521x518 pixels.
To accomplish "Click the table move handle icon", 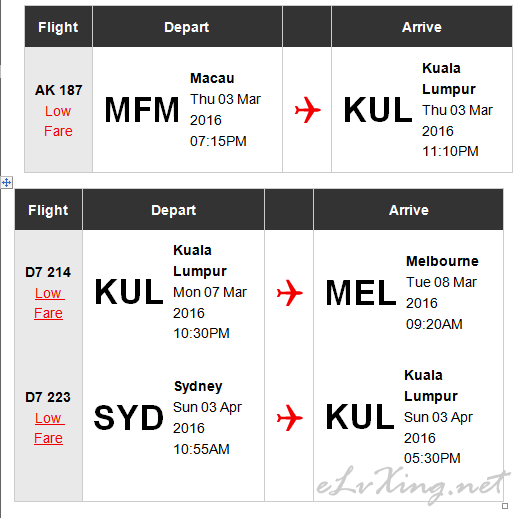I will click(6, 182).
